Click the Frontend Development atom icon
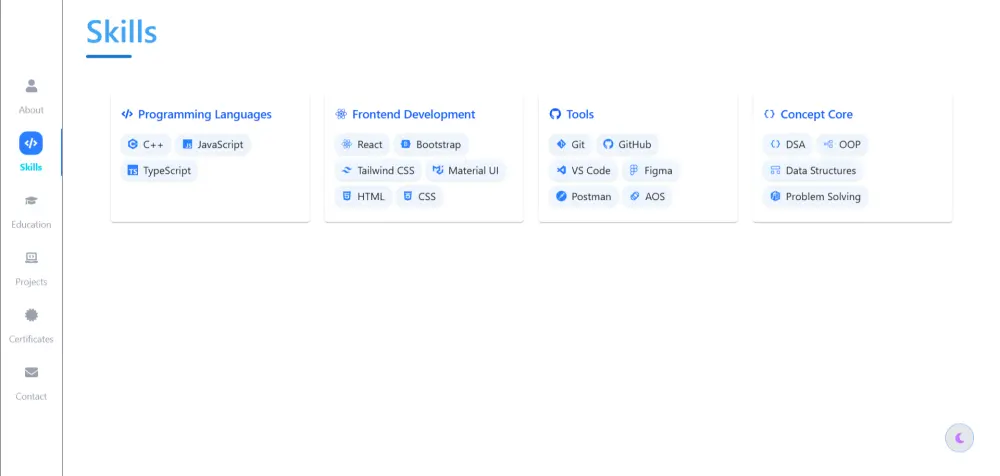Screen dimensions: 1000x476 [x=341, y=115]
